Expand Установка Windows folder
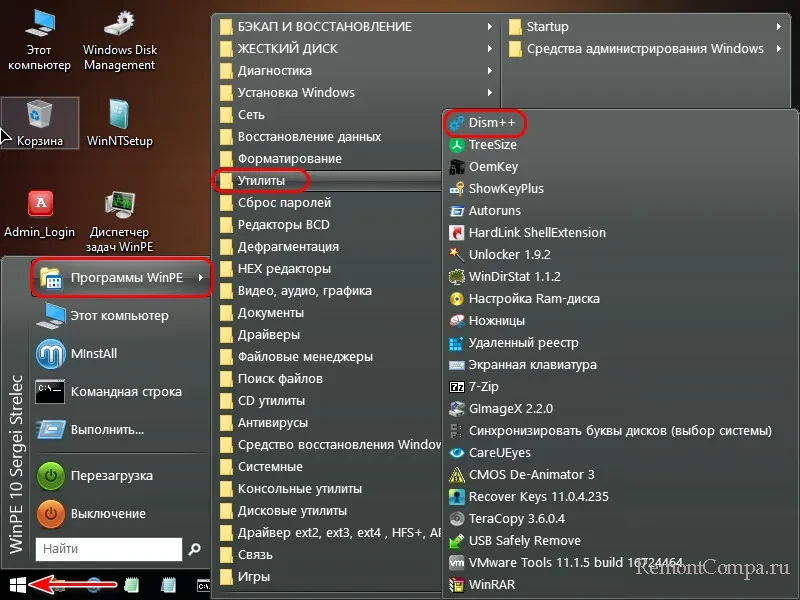Image resolution: width=800 pixels, height=600 pixels. tap(356, 92)
